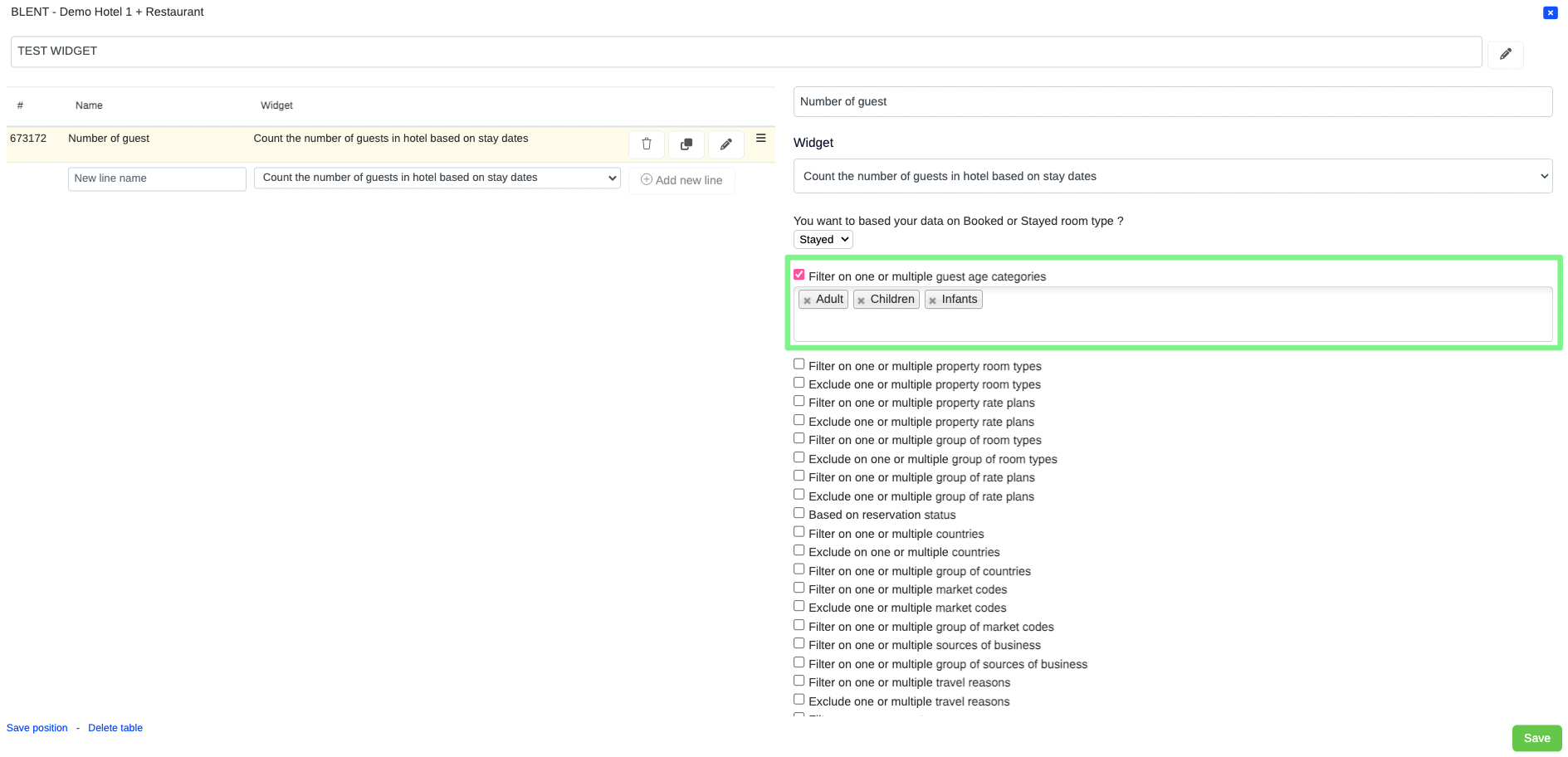Image resolution: width=1568 pixels, height=757 pixels.
Task: Click the Save button
Action: click(1536, 738)
